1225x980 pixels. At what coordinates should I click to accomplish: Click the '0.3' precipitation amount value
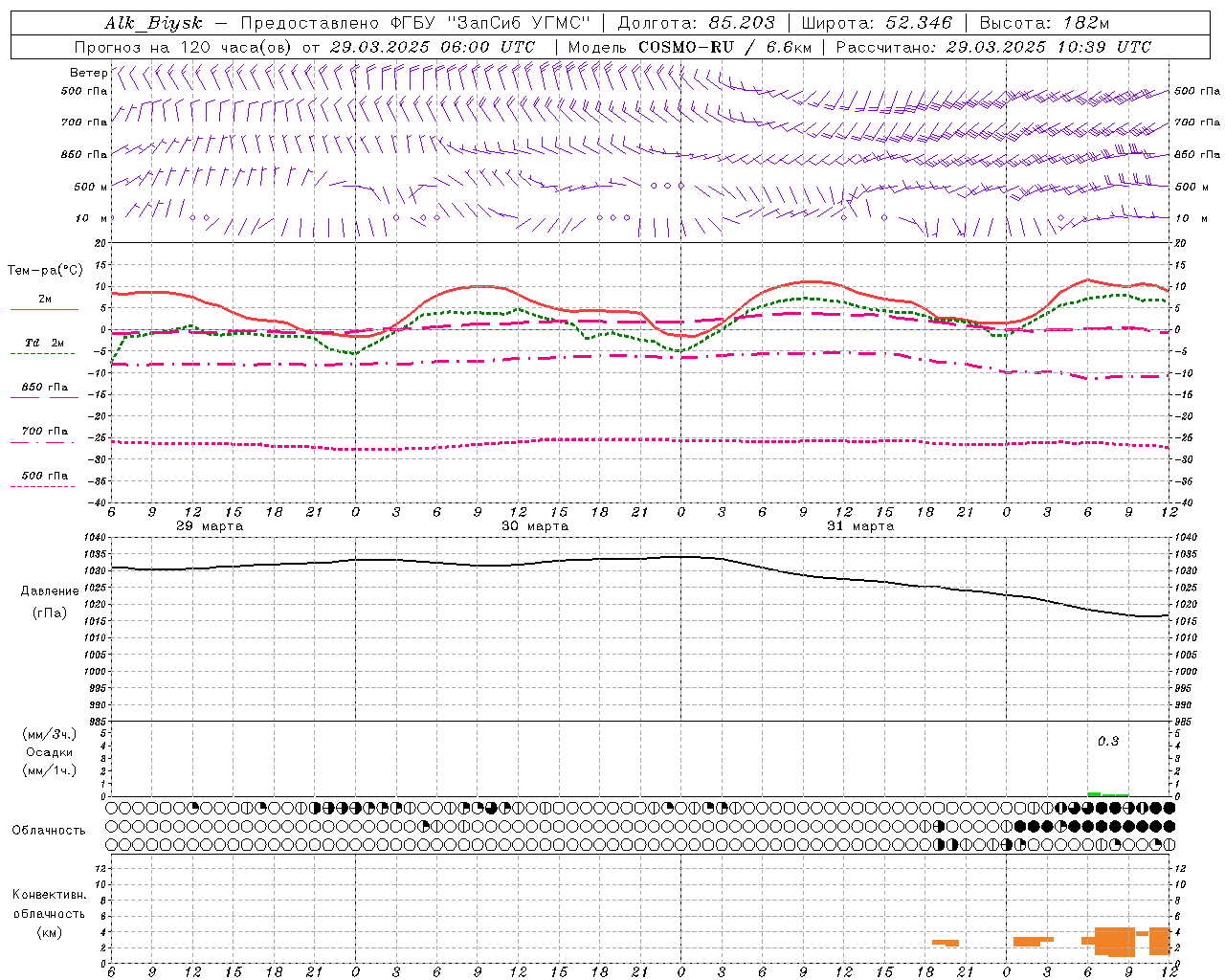1108,741
